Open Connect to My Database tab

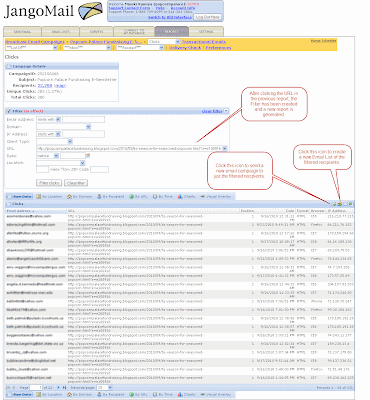(134, 32)
